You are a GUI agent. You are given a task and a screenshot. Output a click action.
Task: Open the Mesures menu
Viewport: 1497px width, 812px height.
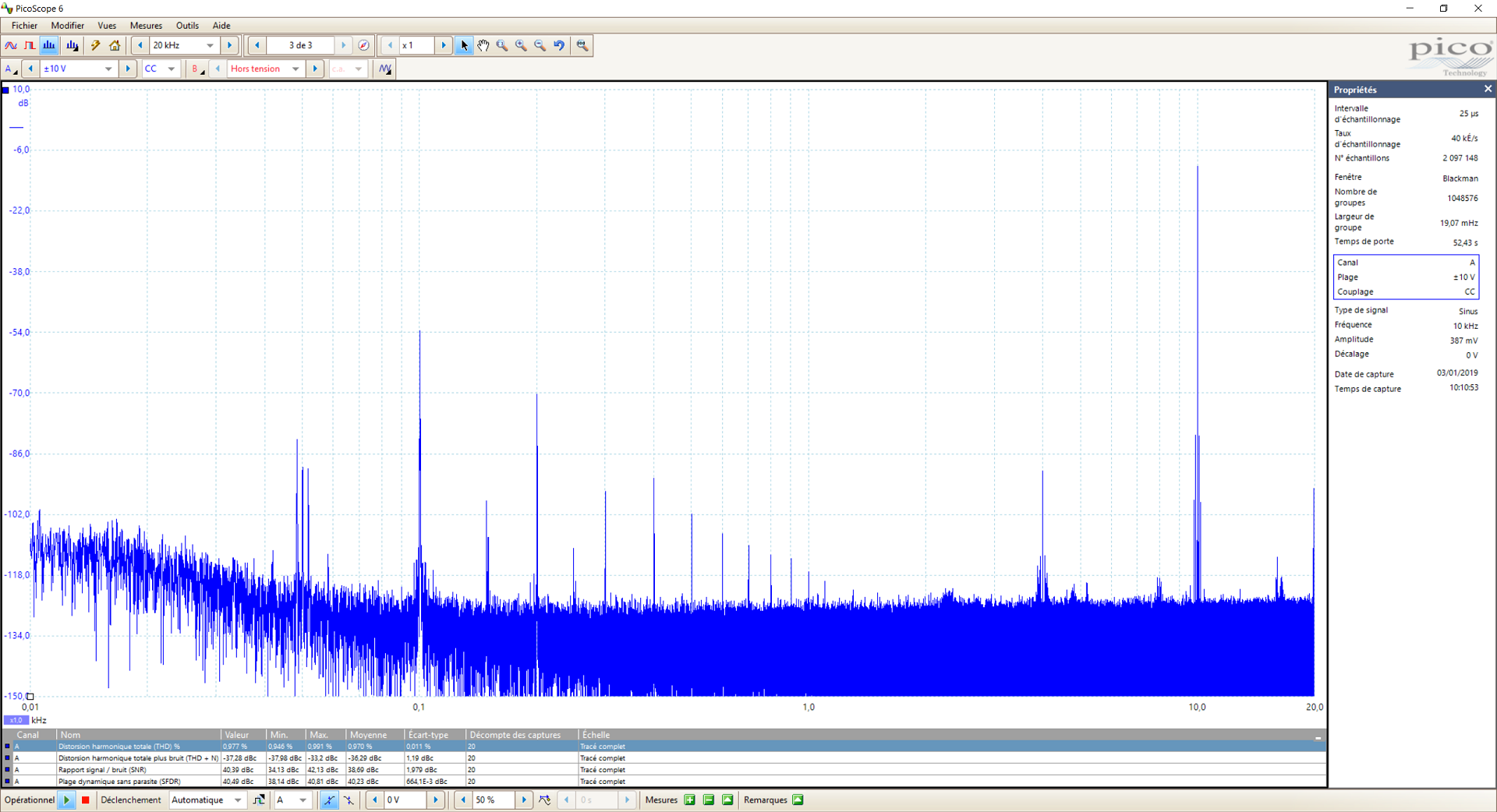(x=146, y=26)
